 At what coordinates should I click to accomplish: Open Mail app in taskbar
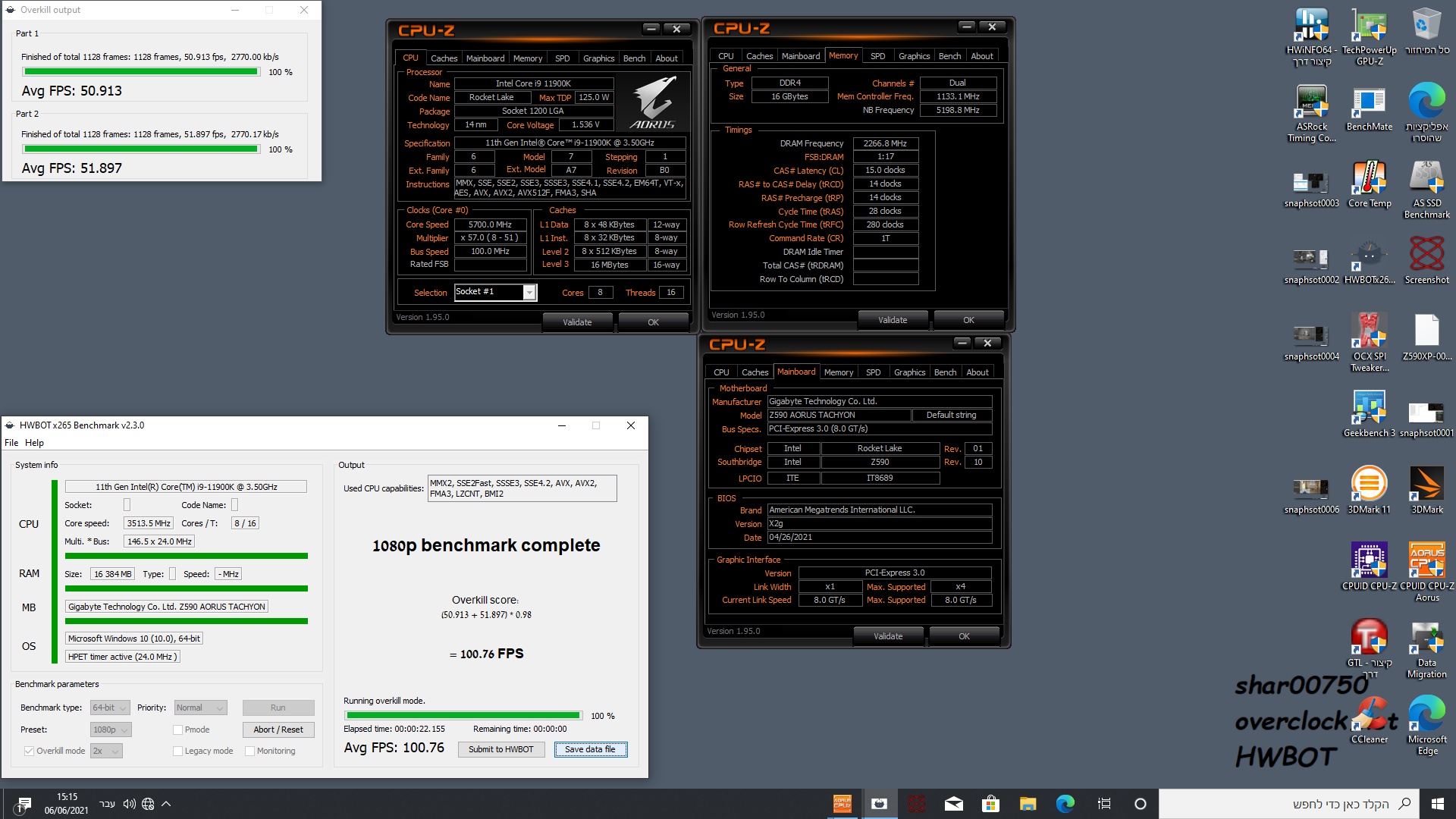[x=954, y=804]
